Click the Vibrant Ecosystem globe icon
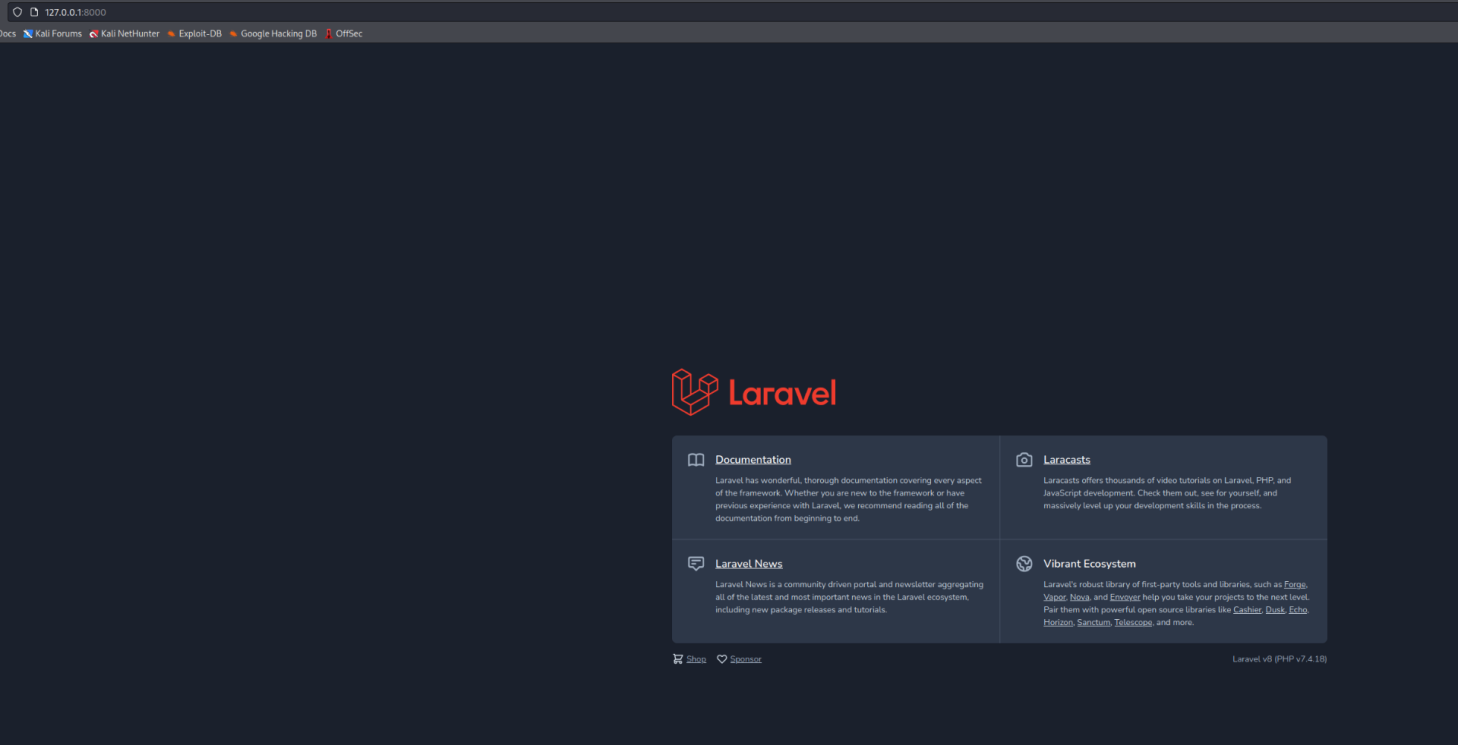 (x=1024, y=564)
